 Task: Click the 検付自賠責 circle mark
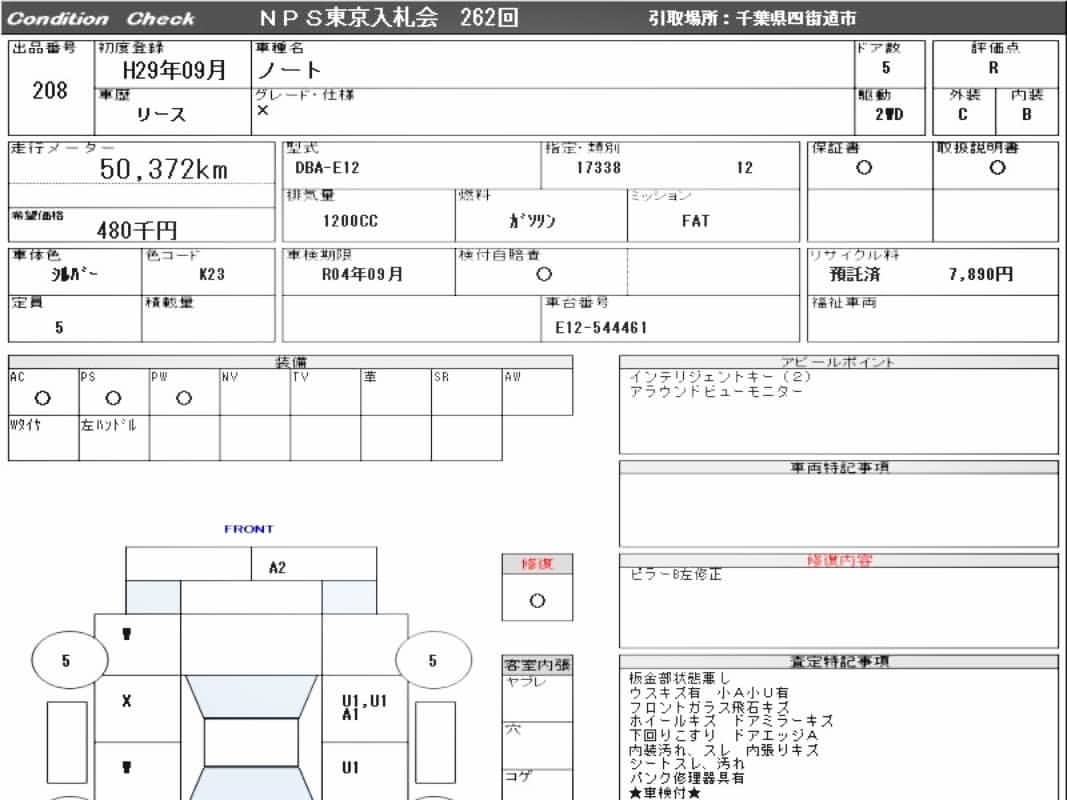pyautogui.click(x=544, y=274)
